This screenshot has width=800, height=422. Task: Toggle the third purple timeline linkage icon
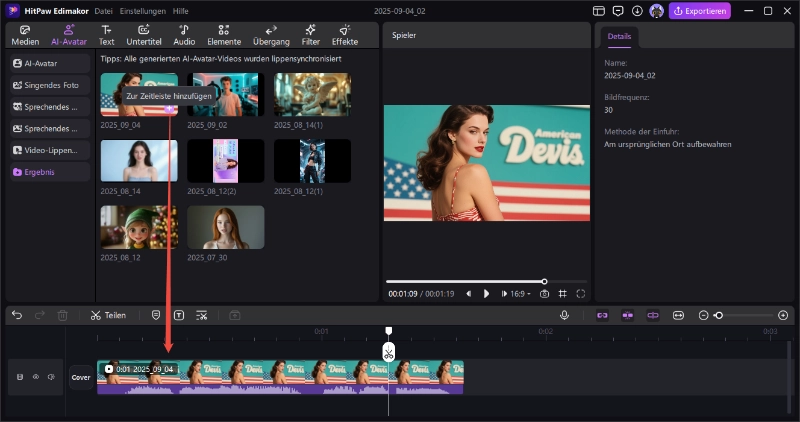tap(653, 315)
